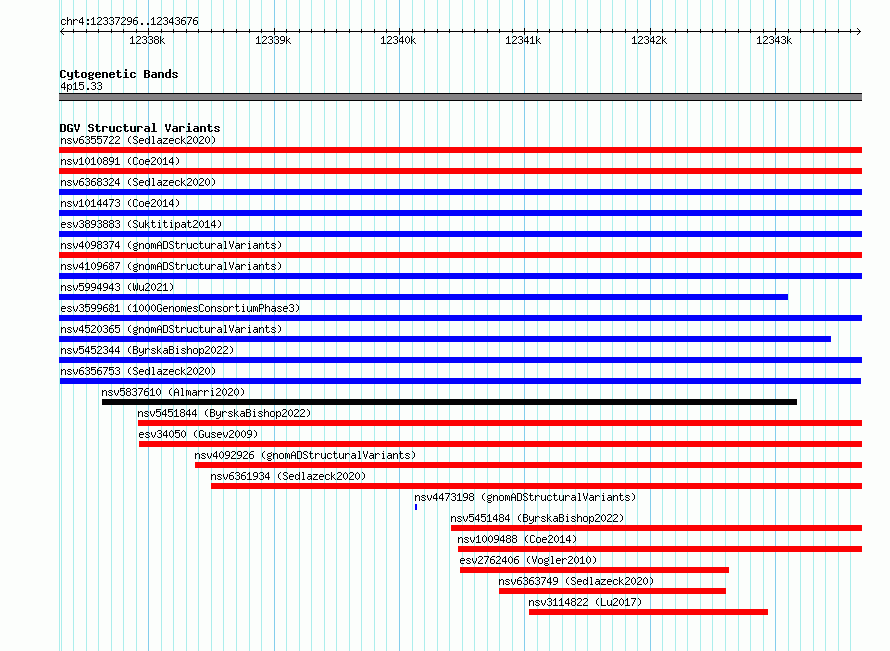Select the red bar of nsv5451484
890x651 pixels.
click(657, 528)
